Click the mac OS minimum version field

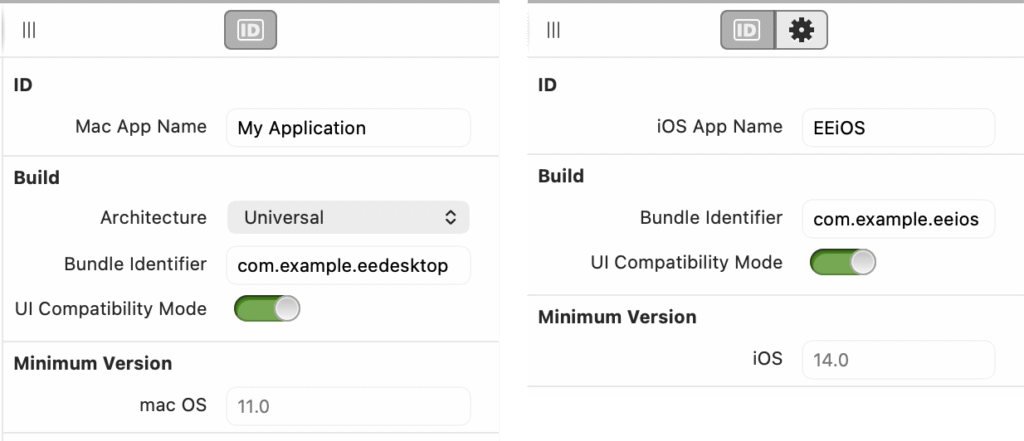click(x=348, y=406)
